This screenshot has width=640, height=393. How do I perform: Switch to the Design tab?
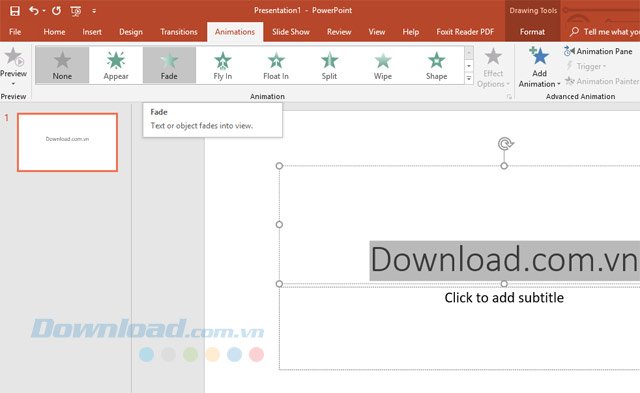131,32
